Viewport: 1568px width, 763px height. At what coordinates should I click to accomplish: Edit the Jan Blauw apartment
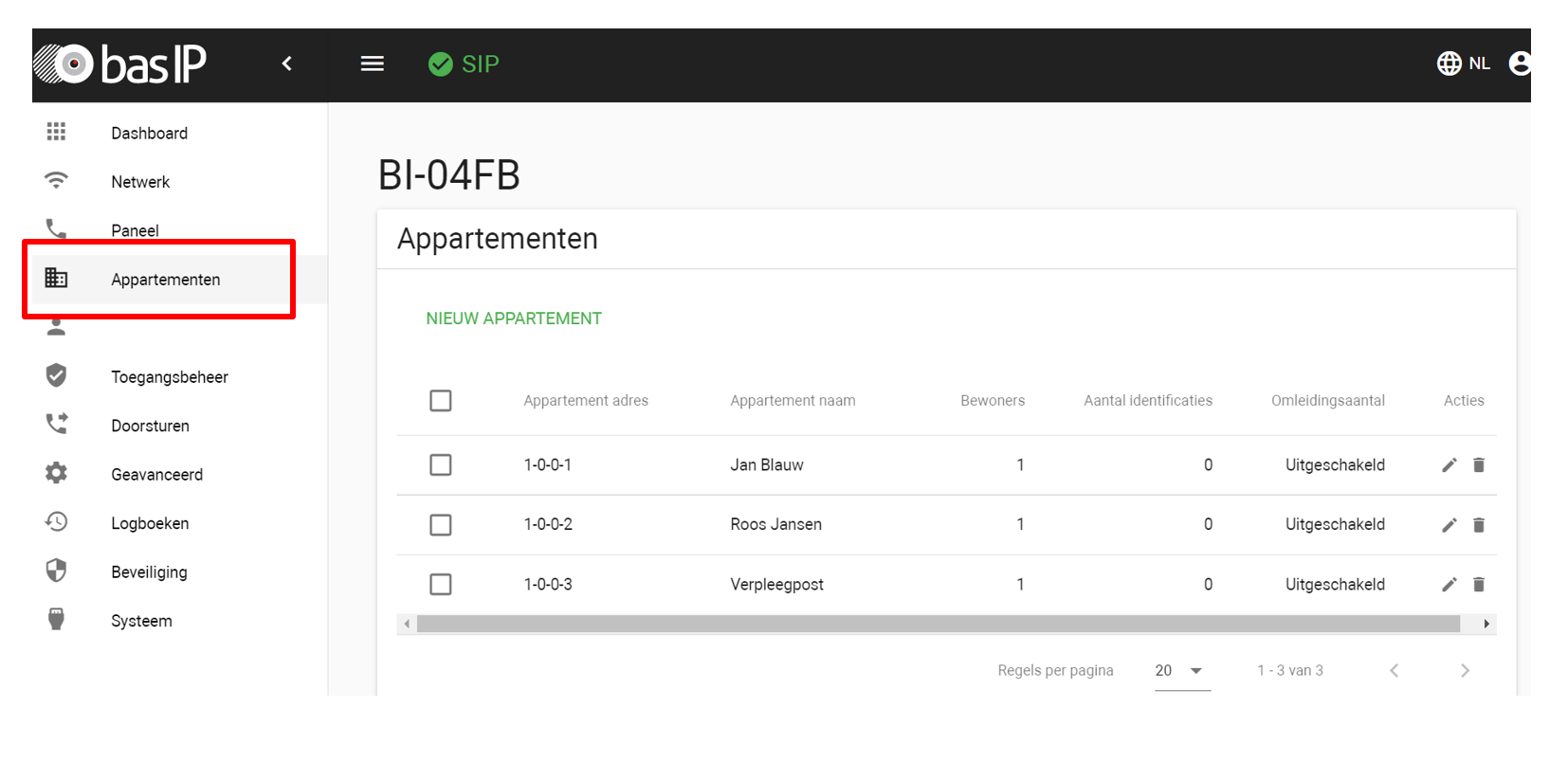tap(1449, 464)
